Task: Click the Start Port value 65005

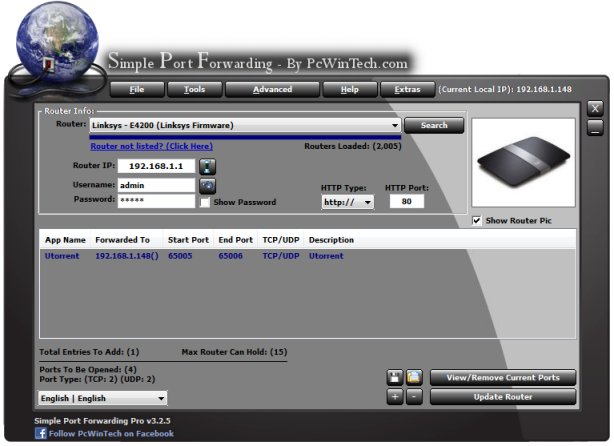Action: click(x=180, y=256)
